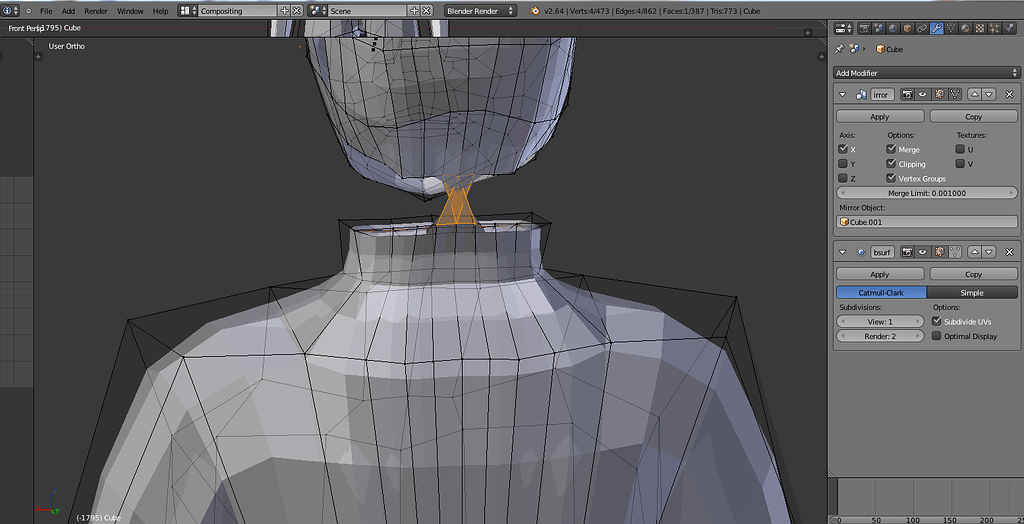Click the Cube object icon in breadcrumb
This screenshot has height=524, width=1024.
(880, 49)
